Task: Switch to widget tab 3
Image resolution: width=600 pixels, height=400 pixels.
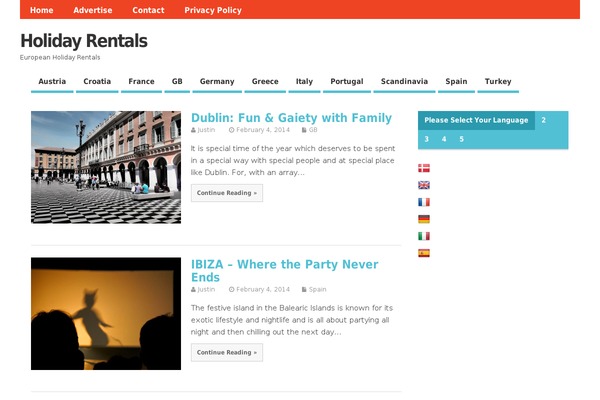Action: (426, 139)
